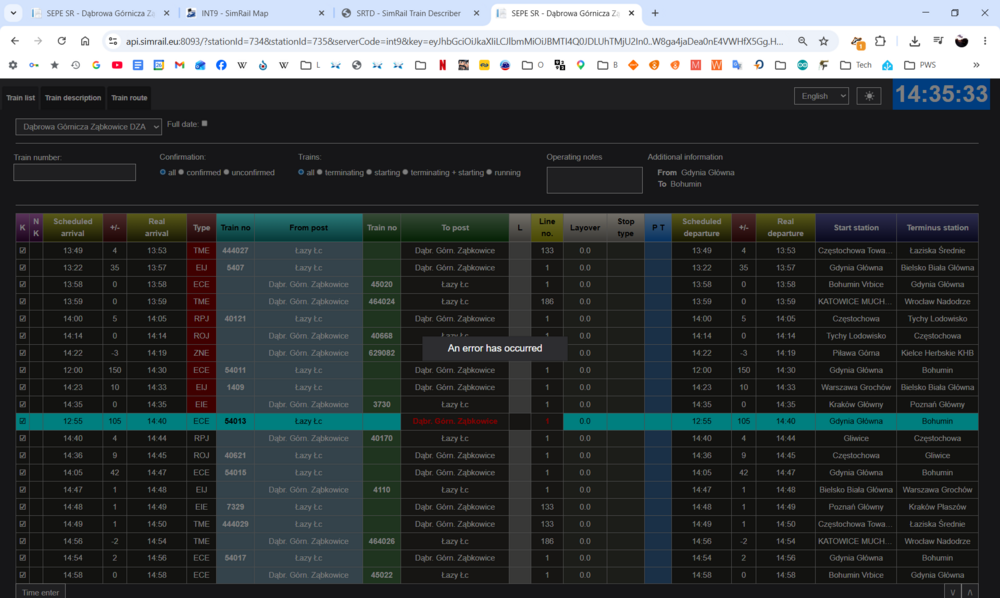
Task: Open the English language dropdown
Action: [821, 96]
